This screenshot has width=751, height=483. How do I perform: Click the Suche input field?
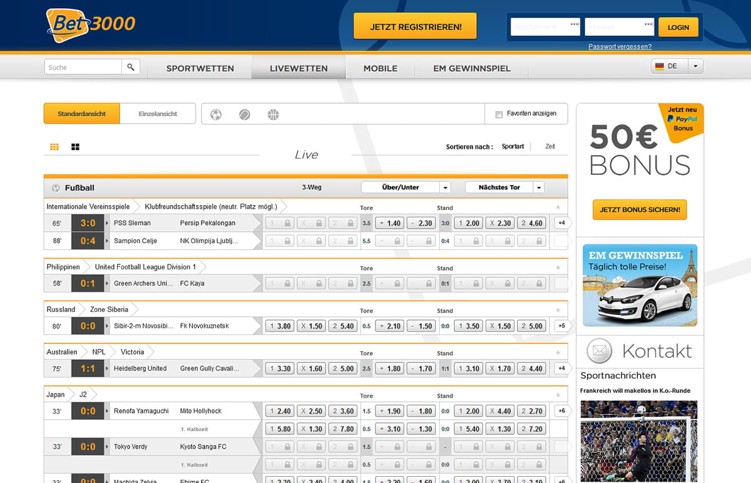[x=83, y=67]
